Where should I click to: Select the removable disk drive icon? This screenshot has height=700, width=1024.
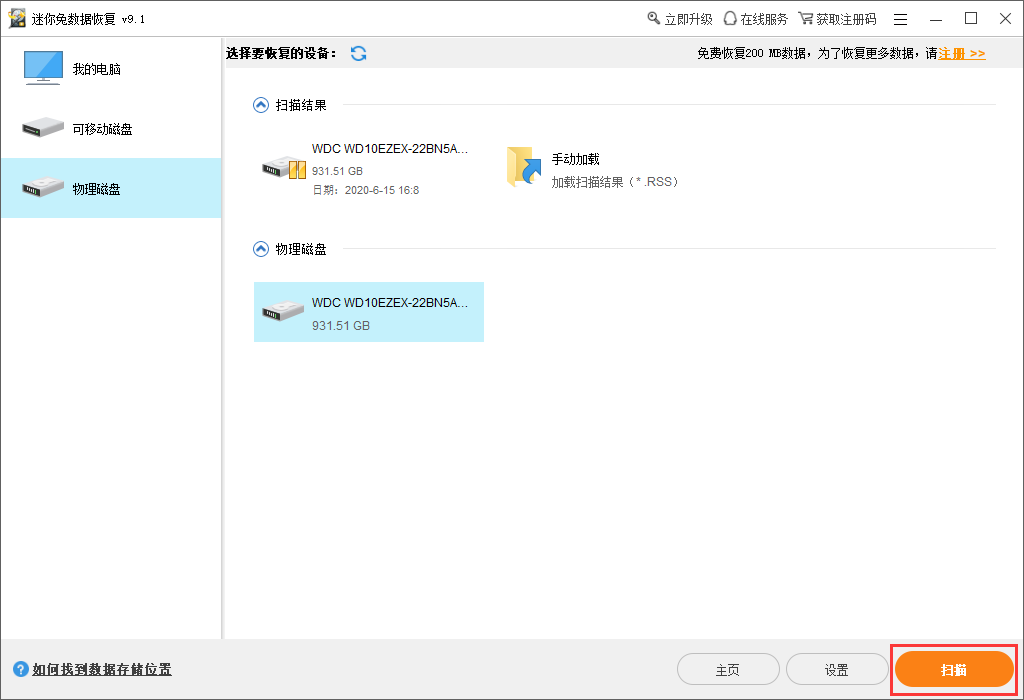point(43,127)
